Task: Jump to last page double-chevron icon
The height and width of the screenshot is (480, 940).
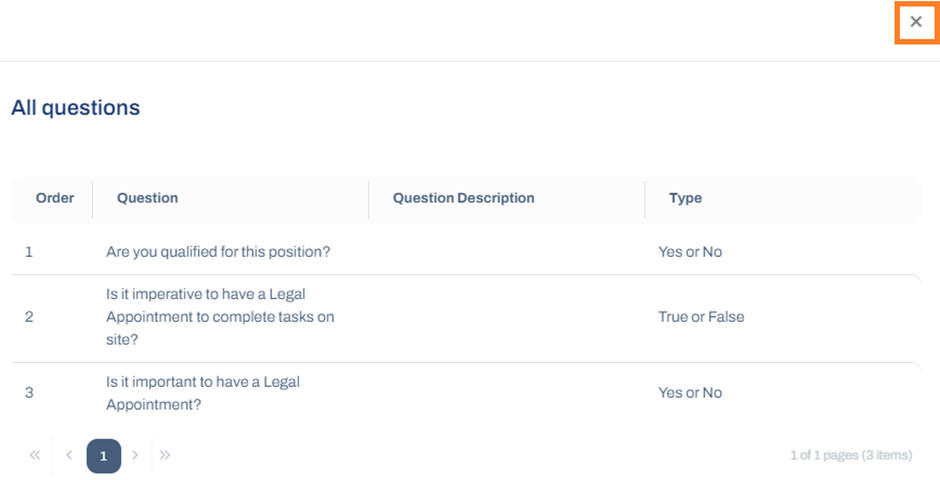Action: click(165, 455)
